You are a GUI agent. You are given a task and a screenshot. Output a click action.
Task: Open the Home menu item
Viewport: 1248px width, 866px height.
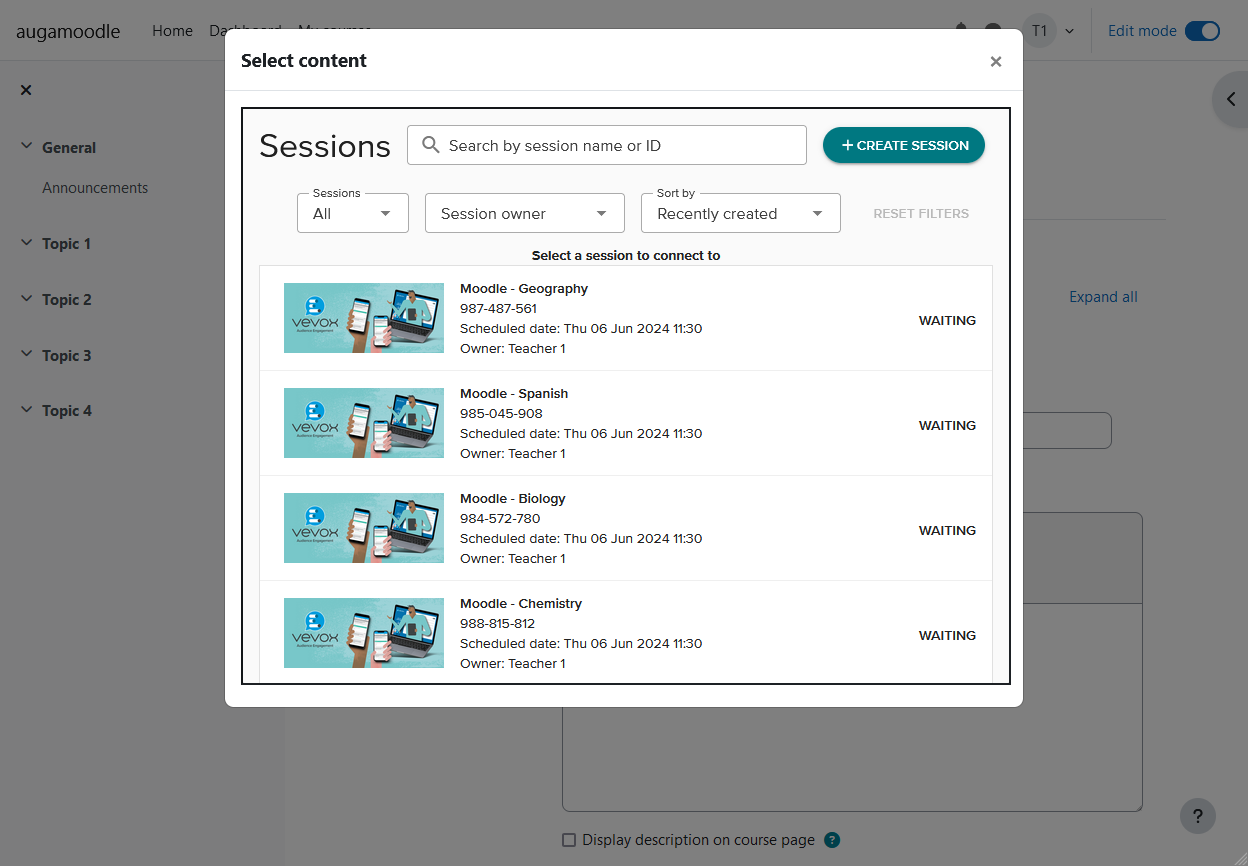point(172,31)
